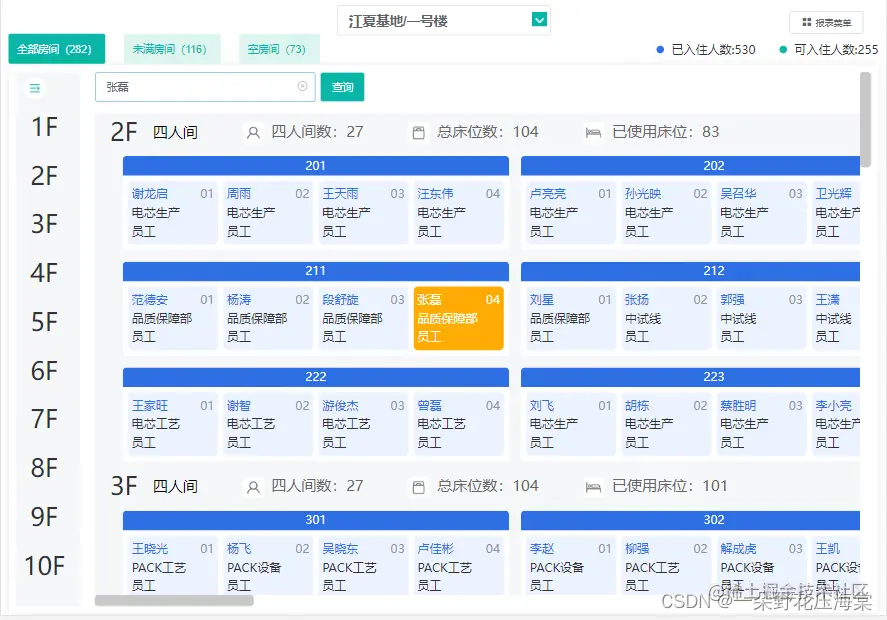The height and width of the screenshot is (620, 887).
Task: Select bed card of 孙光映 in 202
Action: (666, 212)
